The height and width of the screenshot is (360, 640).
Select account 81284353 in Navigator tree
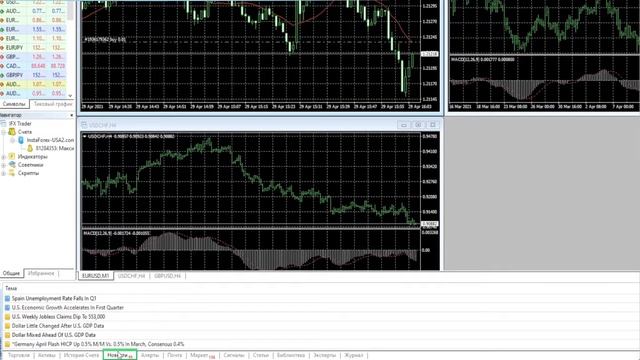coord(54,148)
